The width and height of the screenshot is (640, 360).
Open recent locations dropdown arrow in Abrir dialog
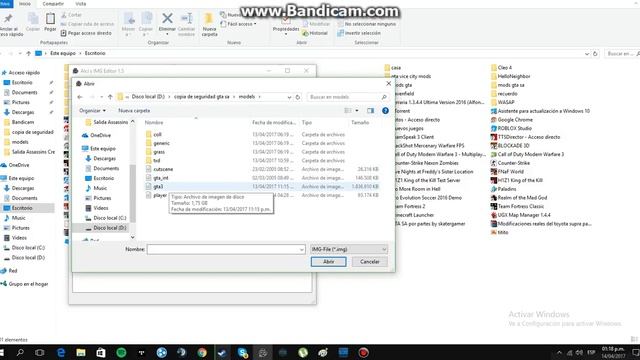[x=101, y=97]
